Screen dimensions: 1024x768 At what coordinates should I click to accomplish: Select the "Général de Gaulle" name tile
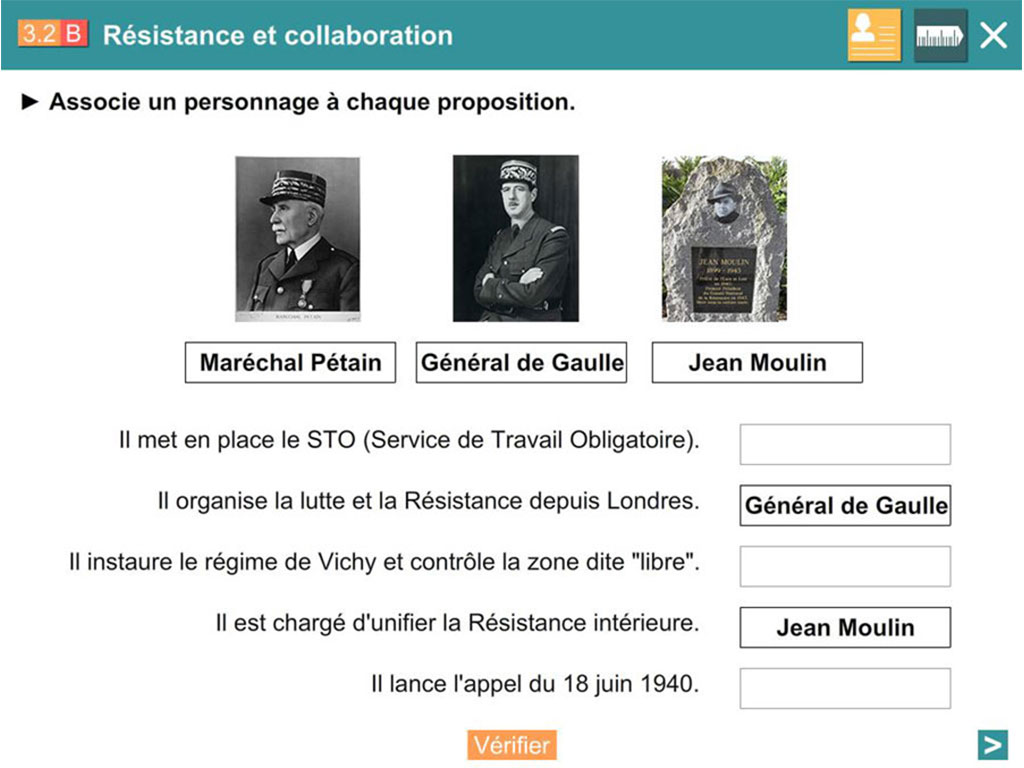pos(521,362)
